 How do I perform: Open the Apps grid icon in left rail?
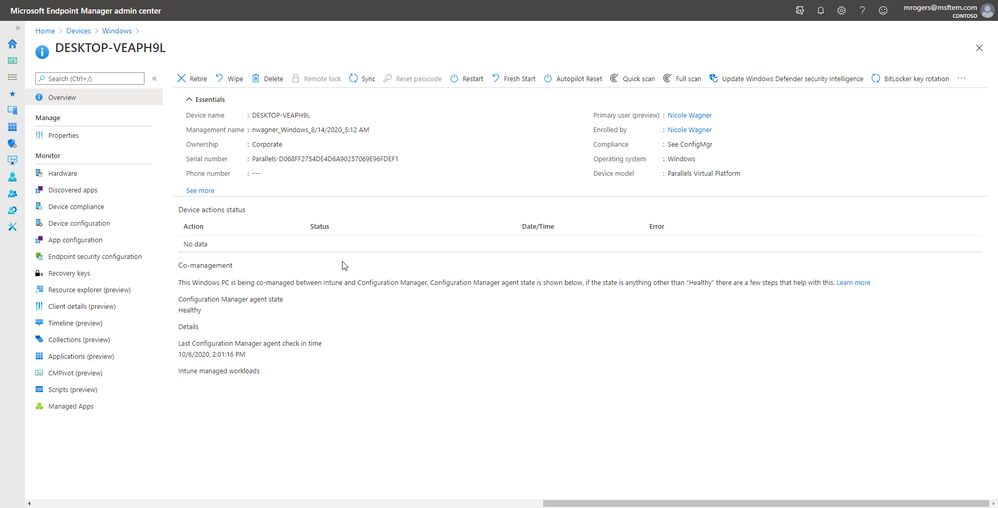[12, 127]
